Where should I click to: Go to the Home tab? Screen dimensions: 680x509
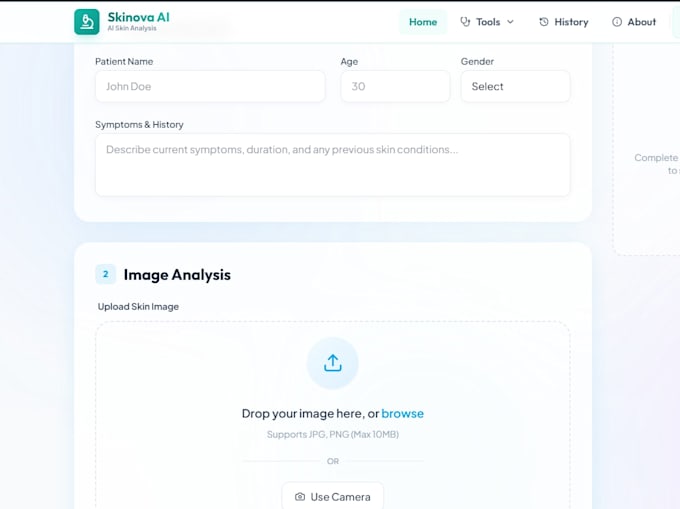423,22
